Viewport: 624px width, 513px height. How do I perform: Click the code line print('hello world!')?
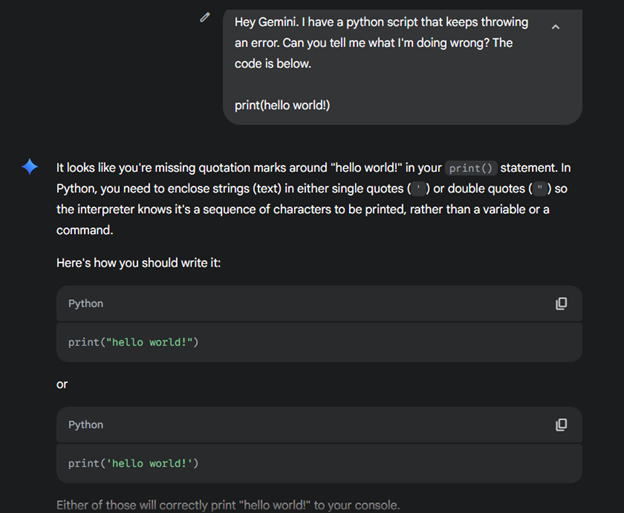click(x=134, y=463)
